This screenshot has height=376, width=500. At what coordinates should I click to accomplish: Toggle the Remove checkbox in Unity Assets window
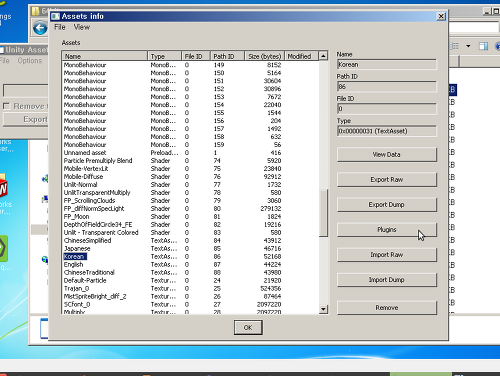pos(6,106)
